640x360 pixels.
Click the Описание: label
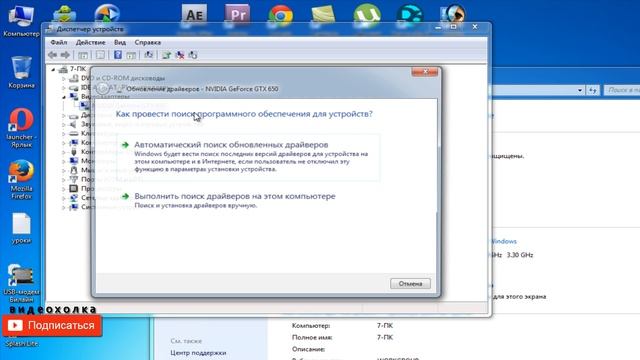309,349
